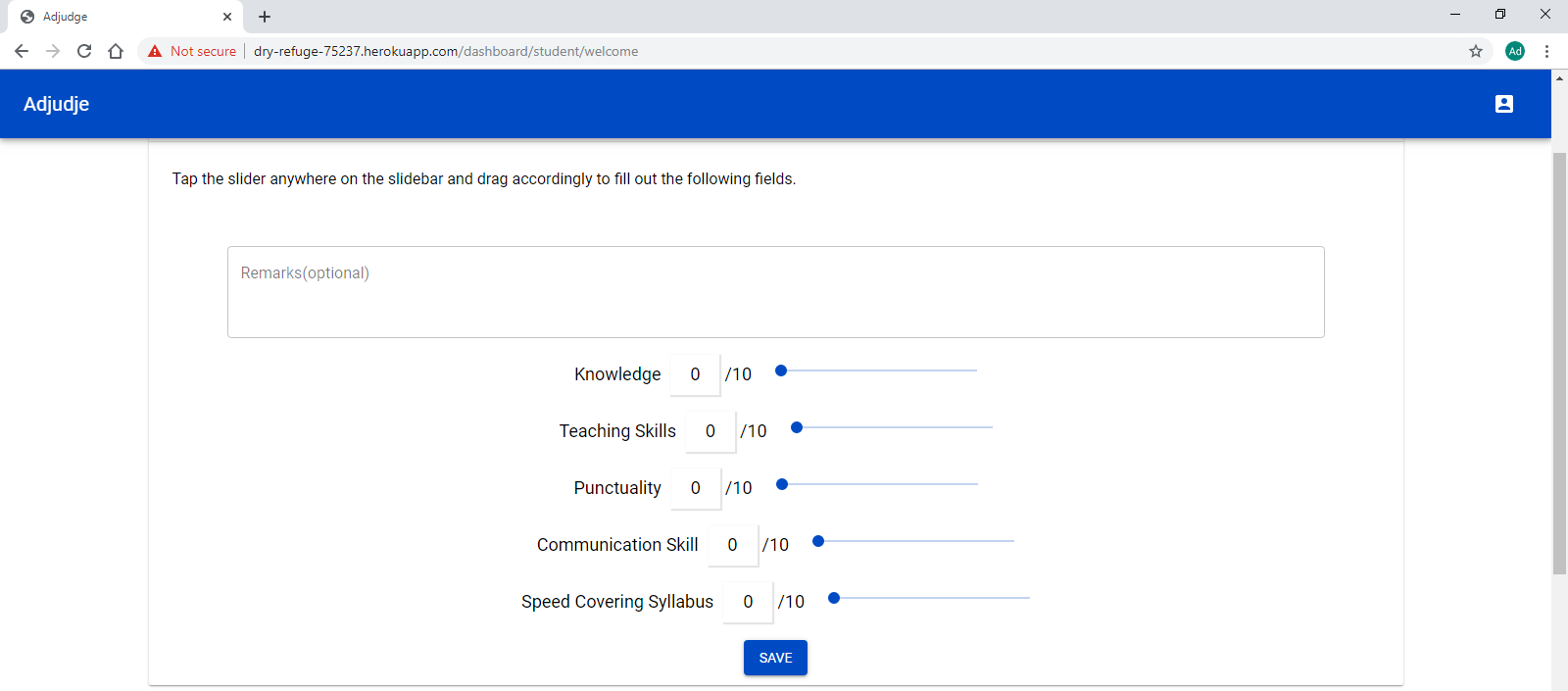1568x691 pixels.
Task: Click the page vertical scrollbar thumb
Action: point(1559,363)
